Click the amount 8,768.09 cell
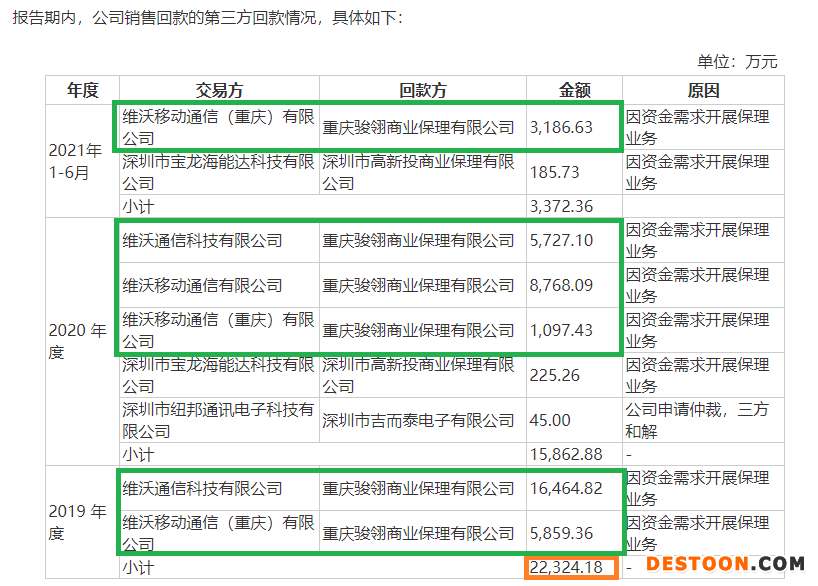 (x=562, y=285)
